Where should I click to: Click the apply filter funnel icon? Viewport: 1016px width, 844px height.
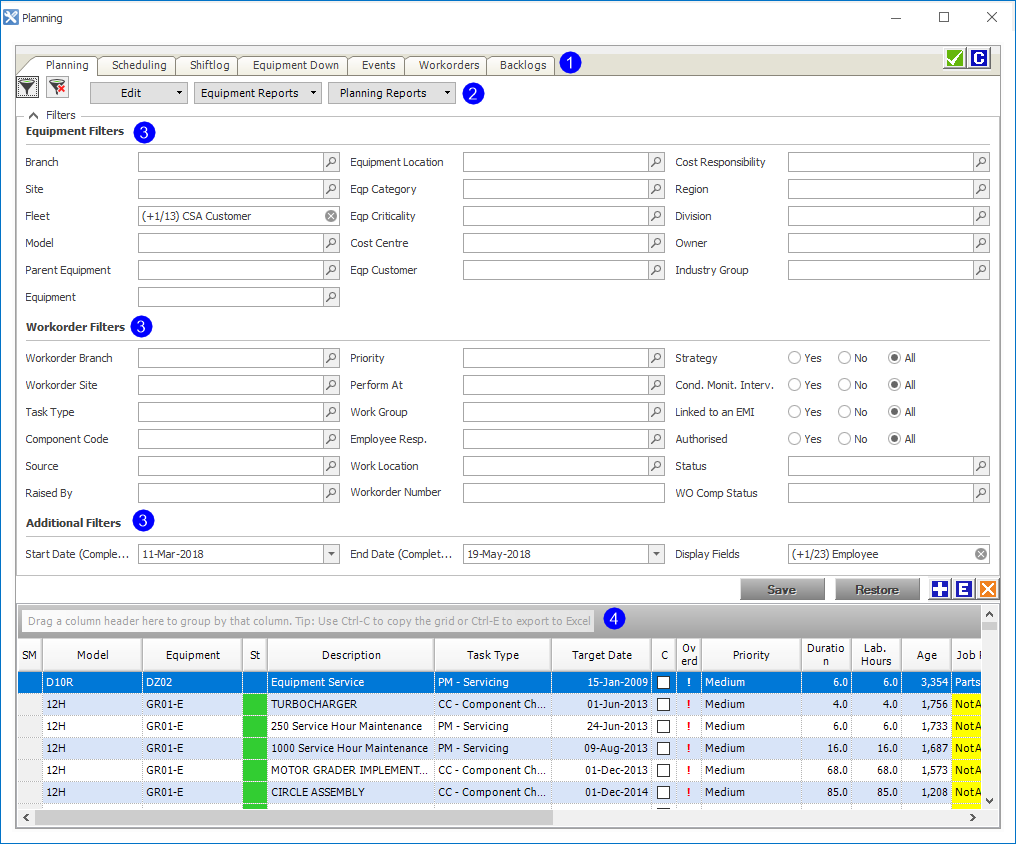pyautogui.click(x=28, y=88)
